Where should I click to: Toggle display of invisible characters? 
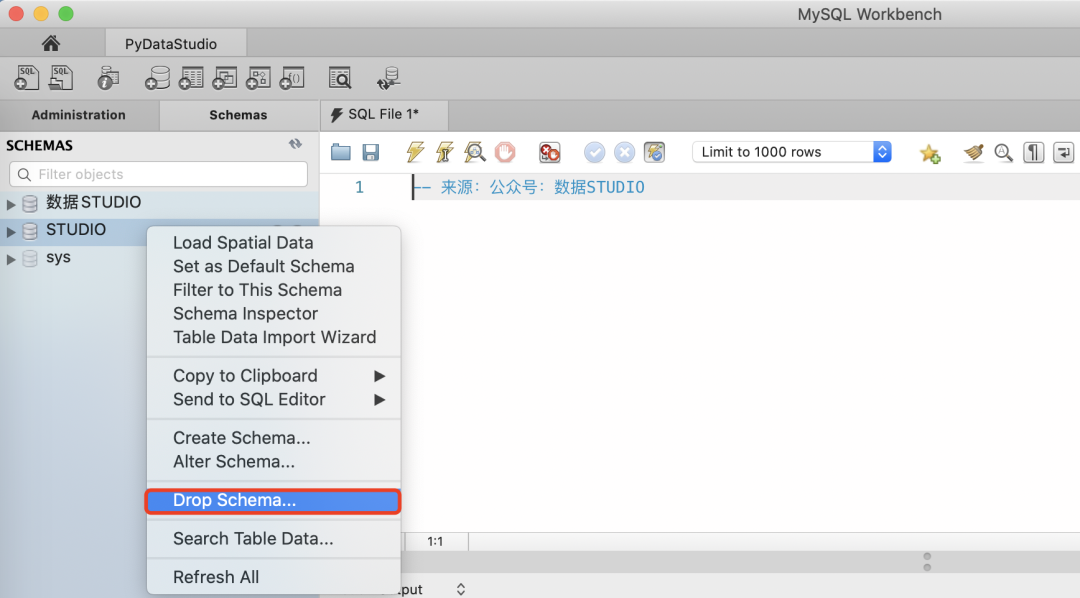[1033, 152]
